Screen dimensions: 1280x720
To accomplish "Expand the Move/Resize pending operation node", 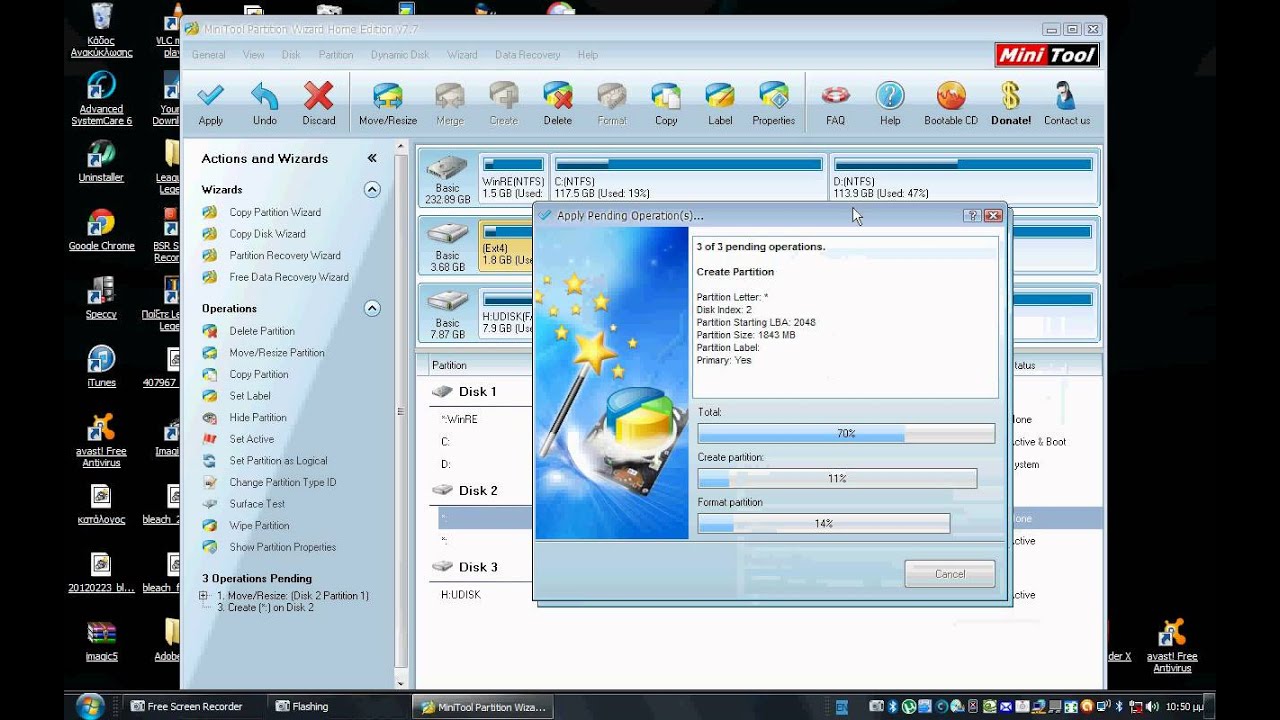I will coord(204,596).
